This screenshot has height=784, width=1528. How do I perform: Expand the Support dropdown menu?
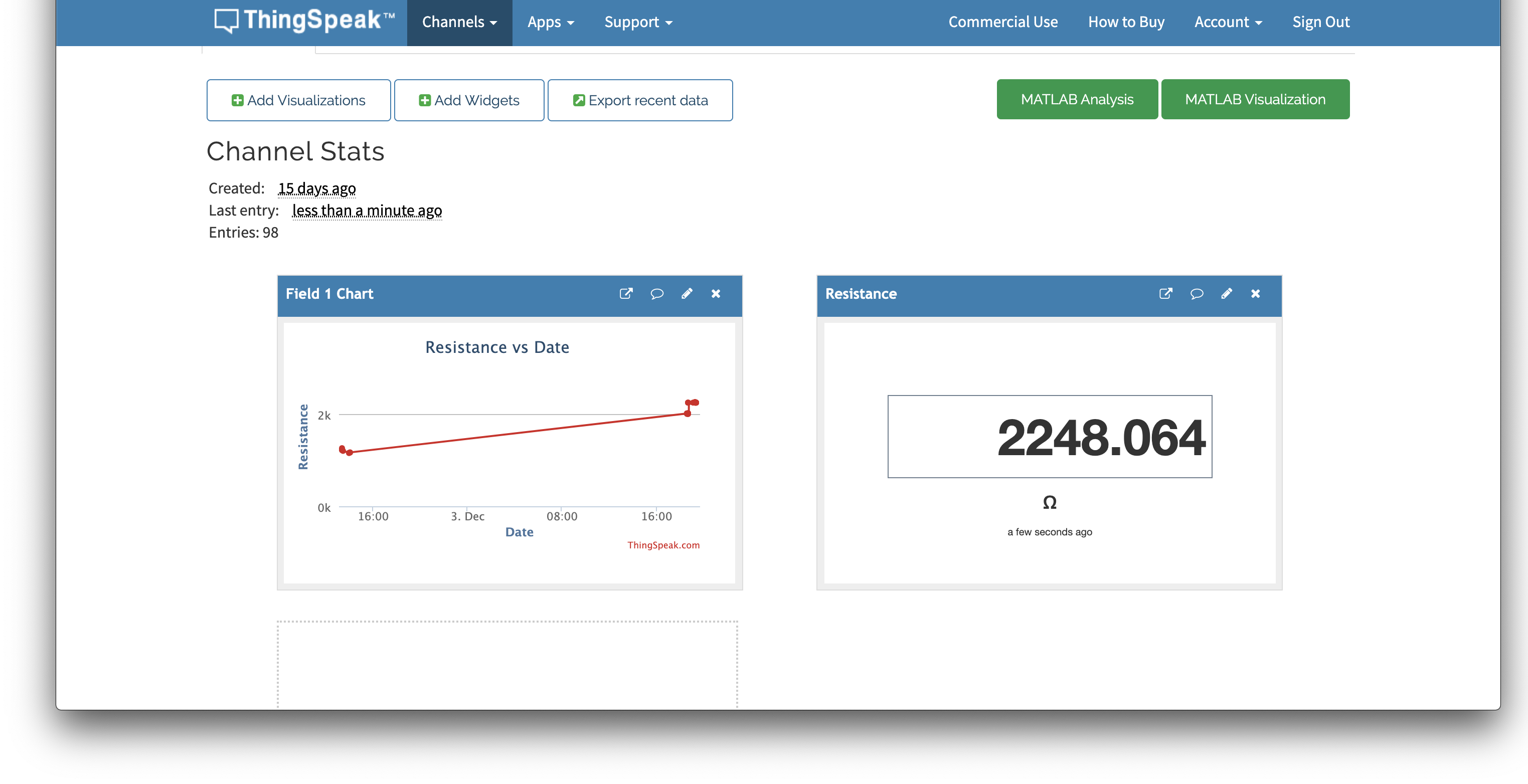(x=637, y=22)
